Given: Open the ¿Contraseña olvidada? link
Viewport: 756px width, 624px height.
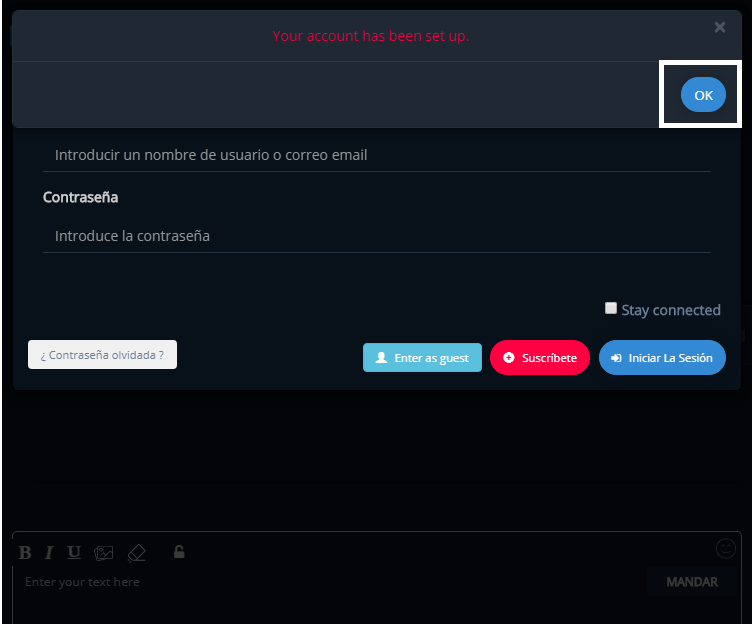Looking at the screenshot, I should (x=102, y=355).
